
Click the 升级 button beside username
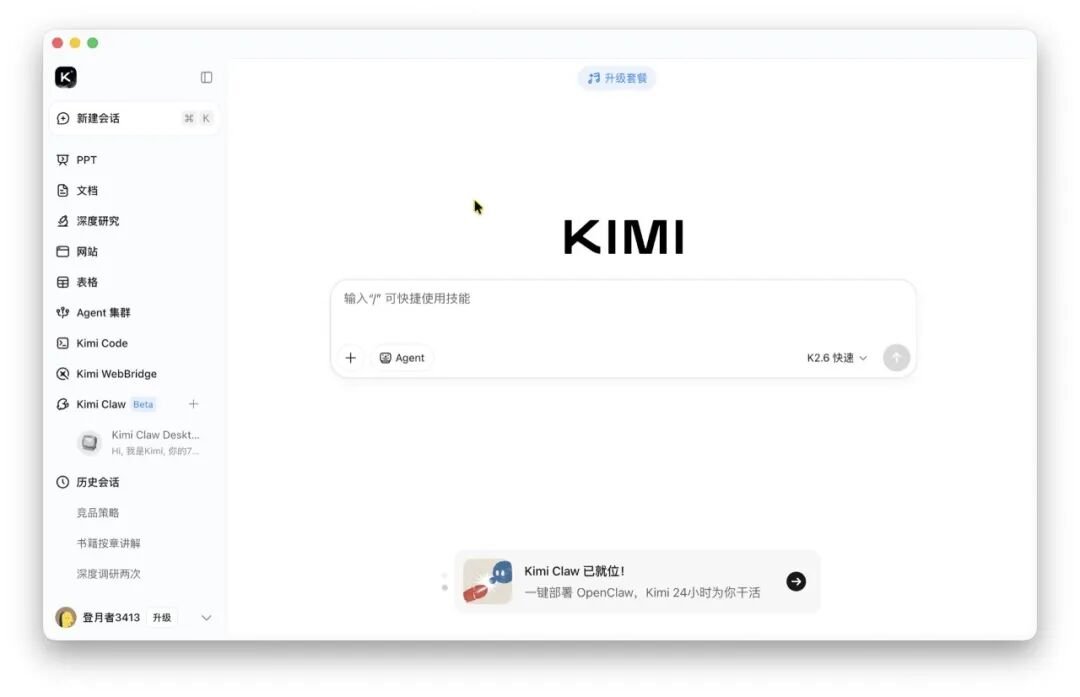(162, 618)
